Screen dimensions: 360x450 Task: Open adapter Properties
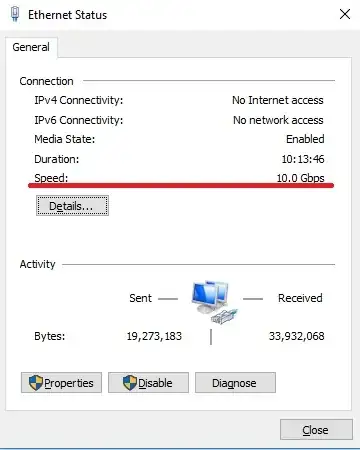(61, 383)
